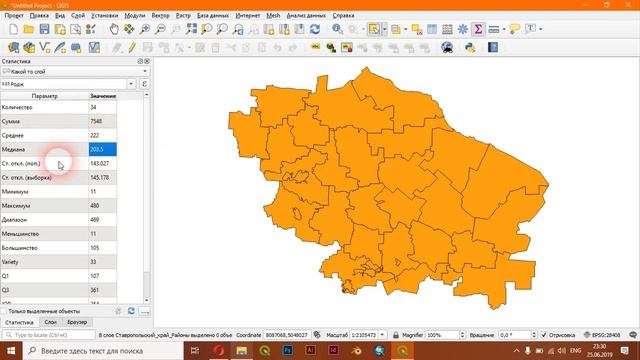The image size is (640, 360).
Task: Open expression dialog epsilon button
Action: (x=144, y=84)
